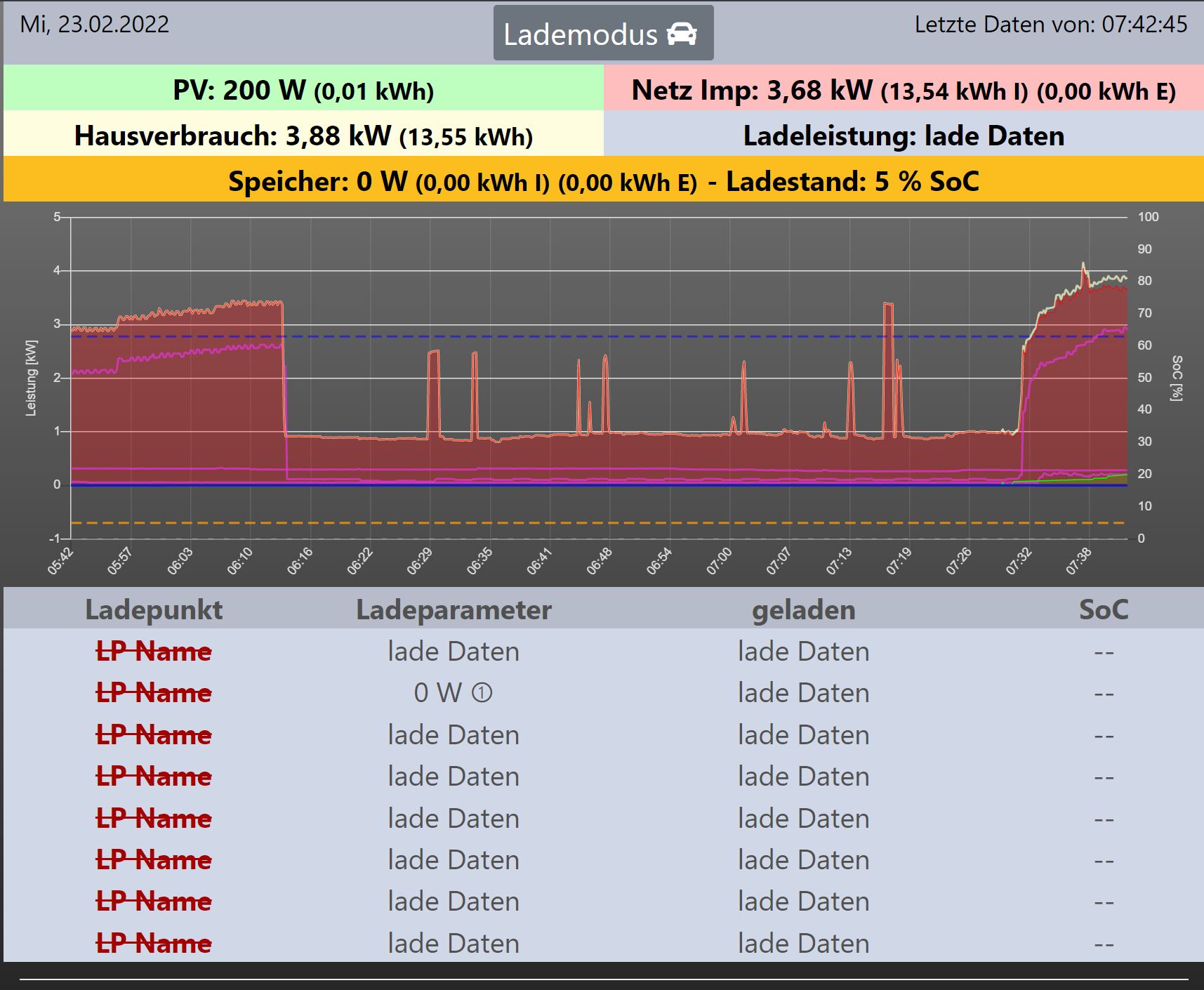Open the Lademodus charging mode selector
Image resolution: width=1204 pixels, height=990 pixels.
[x=581, y=34]
